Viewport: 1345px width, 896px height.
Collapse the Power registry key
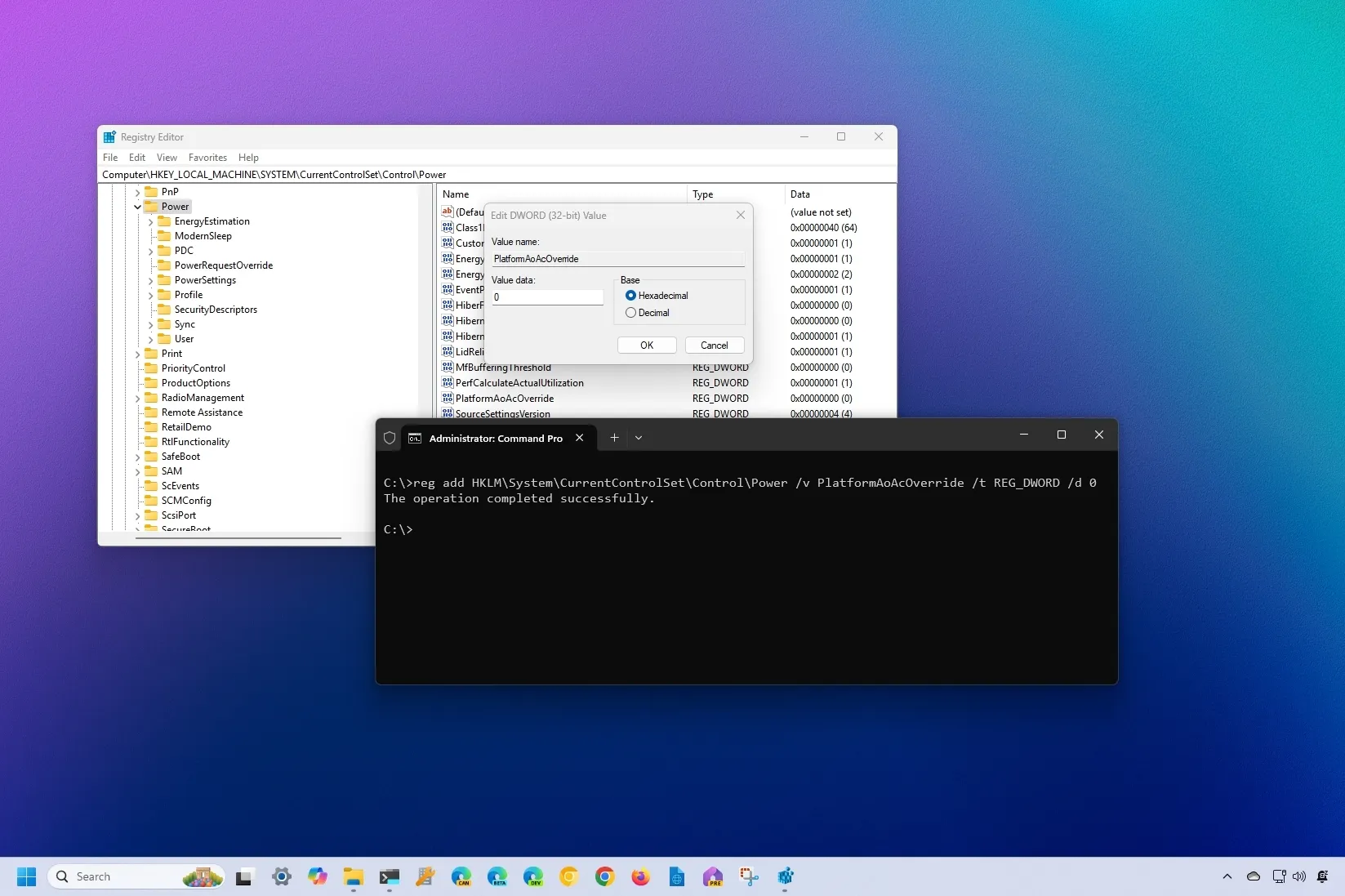pyautogui.click(x=137, y=207)
